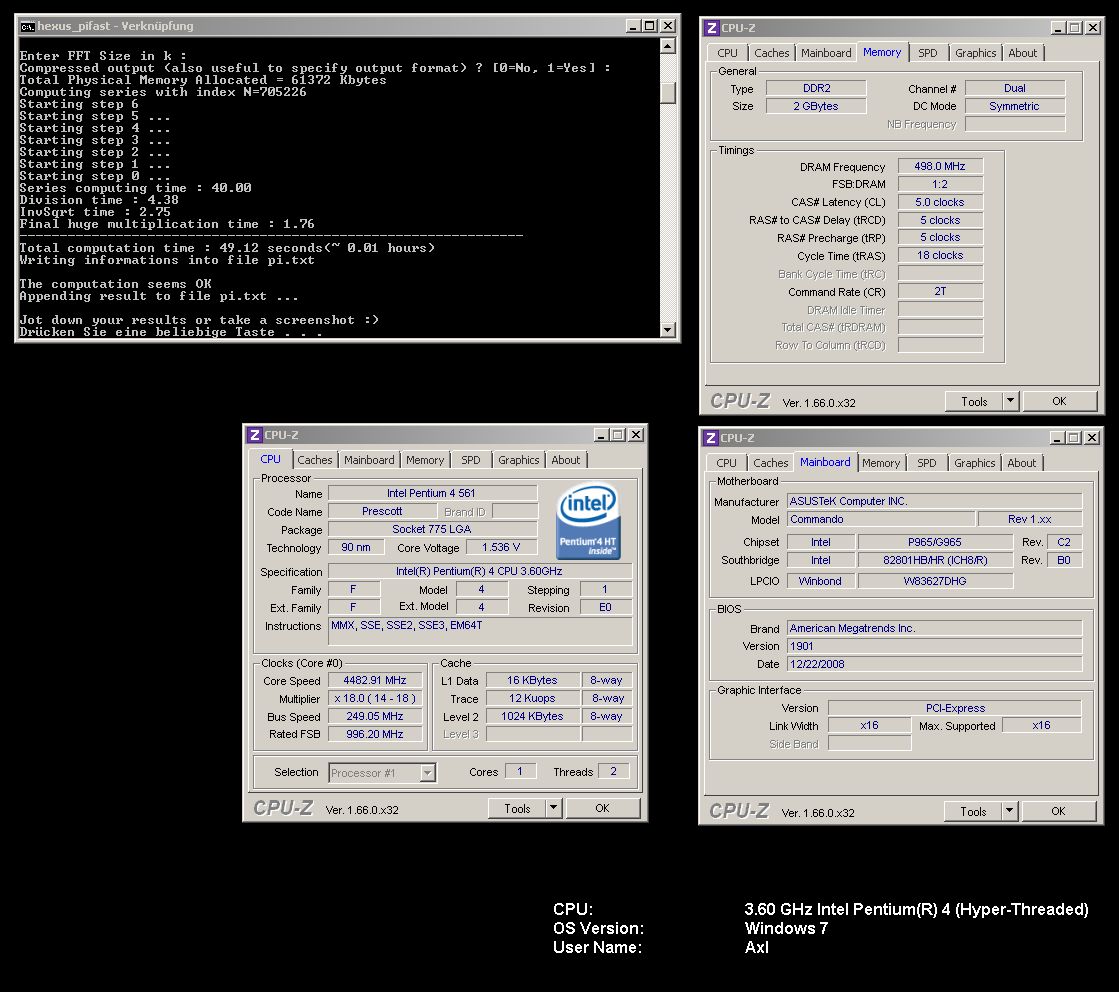Viewport: 1119px width, 992px height.
Task: Open Caches tab in the Mainboard window
Action: pos(771,463)
